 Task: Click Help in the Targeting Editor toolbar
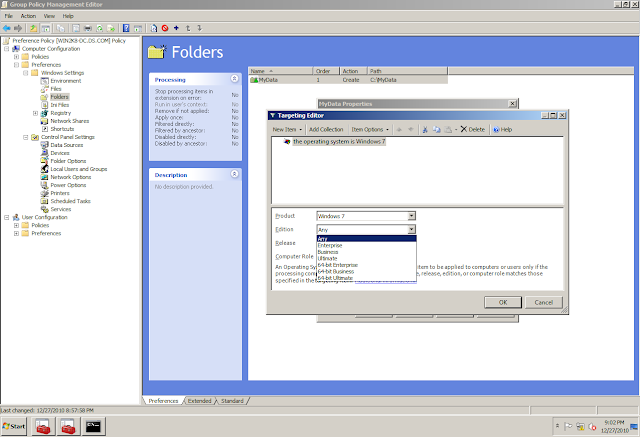coord(502,129)
